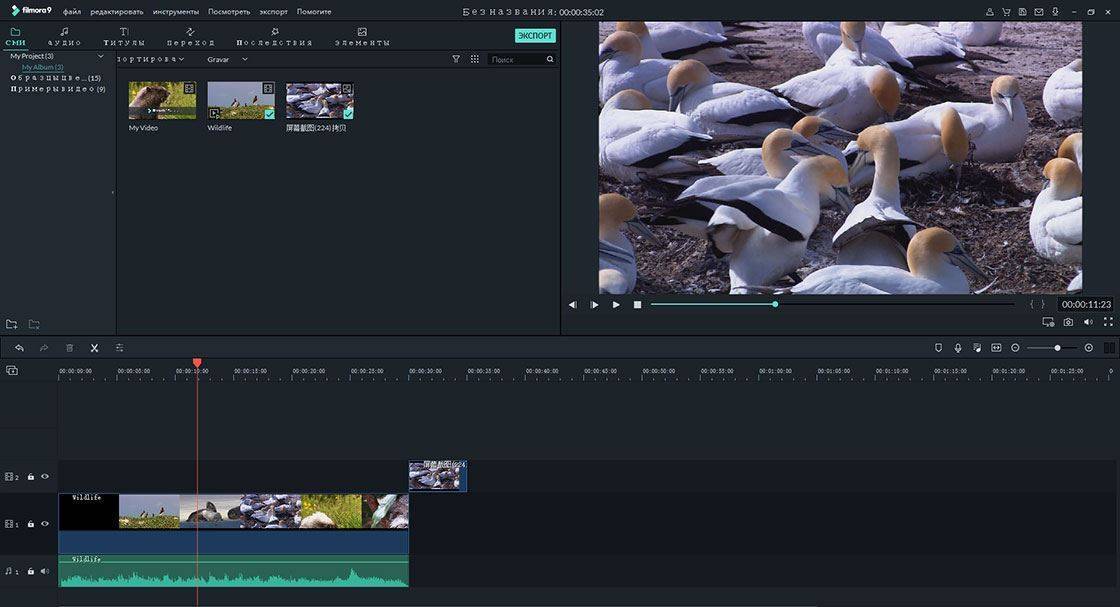The image size is (1120, 607).
Task: Click the green ЭКСПОРТ button
Action: coord(535,35)
